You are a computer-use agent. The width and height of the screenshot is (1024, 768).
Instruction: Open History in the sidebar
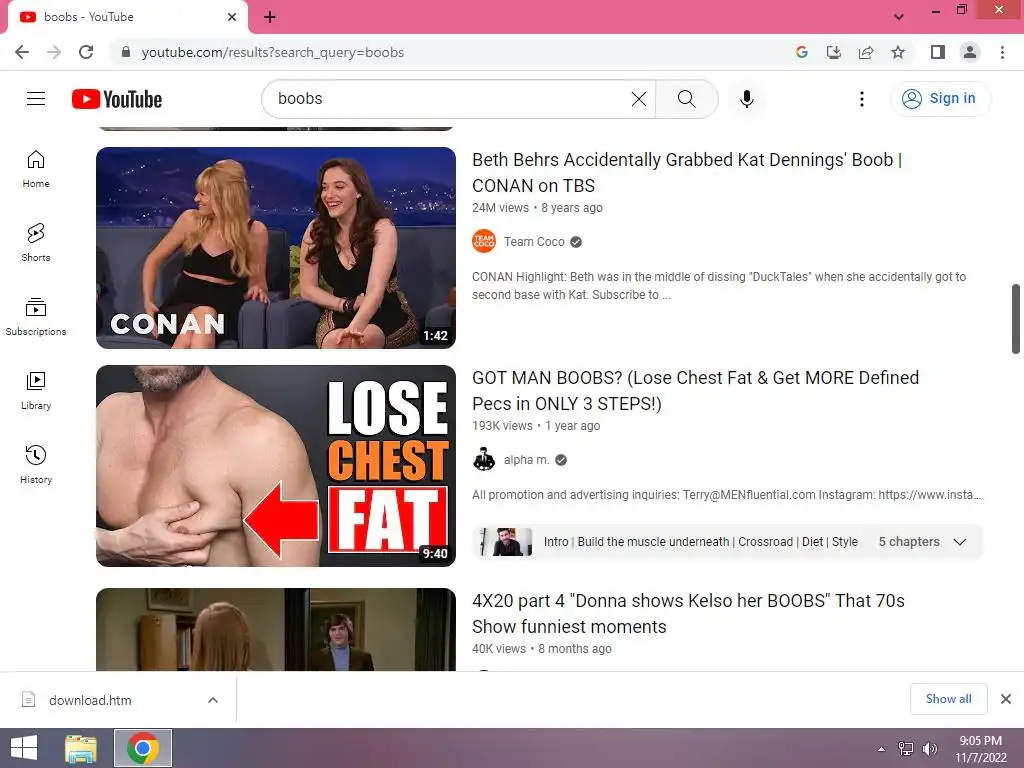coord(36,464)
